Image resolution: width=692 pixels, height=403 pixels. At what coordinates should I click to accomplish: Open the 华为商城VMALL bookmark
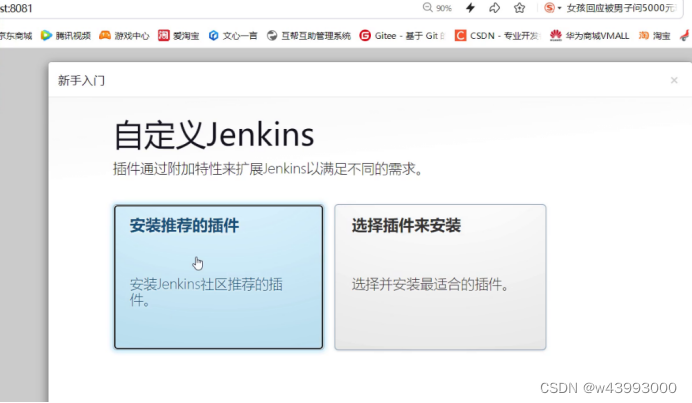pyautogui.click(x=590, y=36)
